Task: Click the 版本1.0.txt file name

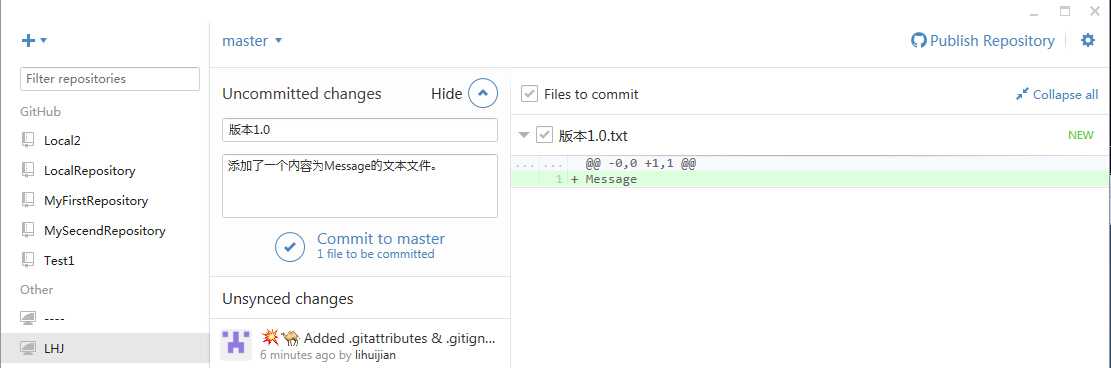Action: pos(593,135)
